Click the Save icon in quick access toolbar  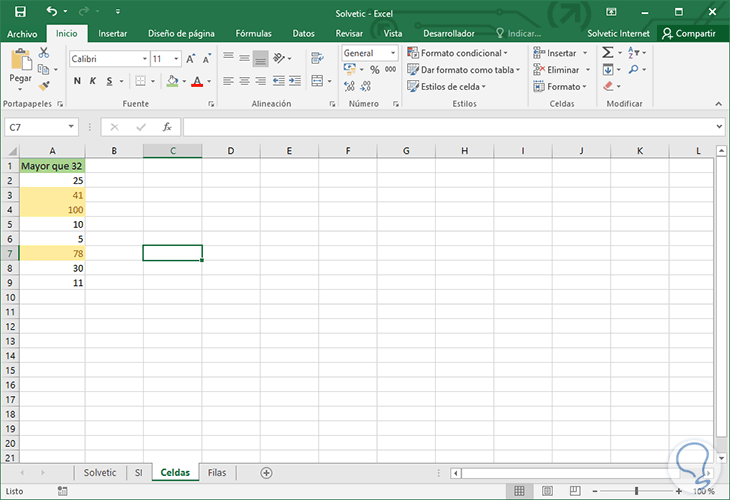pyautogui.click(x=20, y=12)
